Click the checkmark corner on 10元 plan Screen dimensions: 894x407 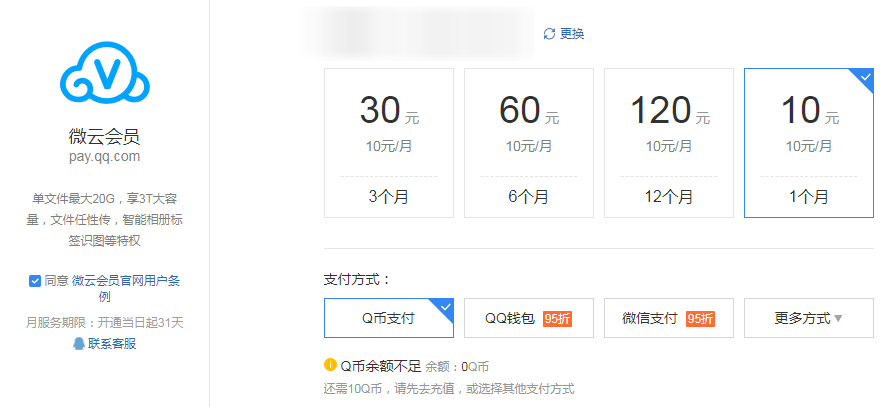(x=864, y=78)
